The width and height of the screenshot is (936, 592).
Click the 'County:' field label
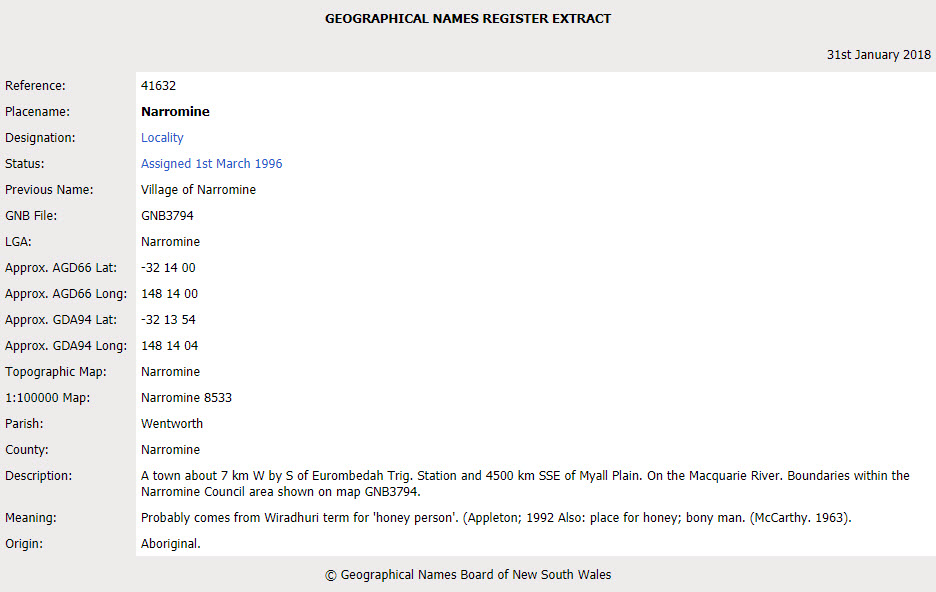[26, 450]
